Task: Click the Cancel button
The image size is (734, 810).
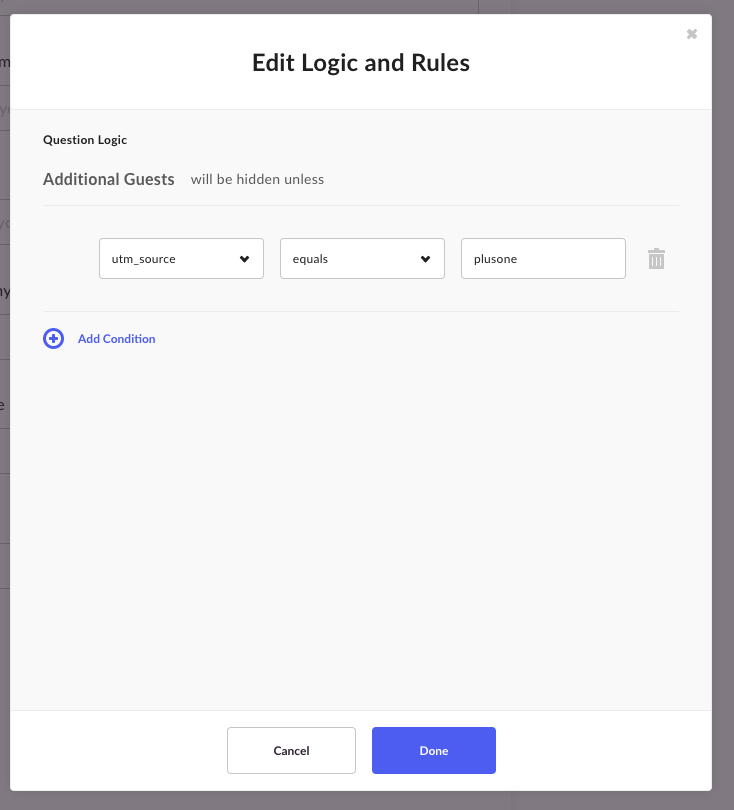Action: tap(291, 751)
